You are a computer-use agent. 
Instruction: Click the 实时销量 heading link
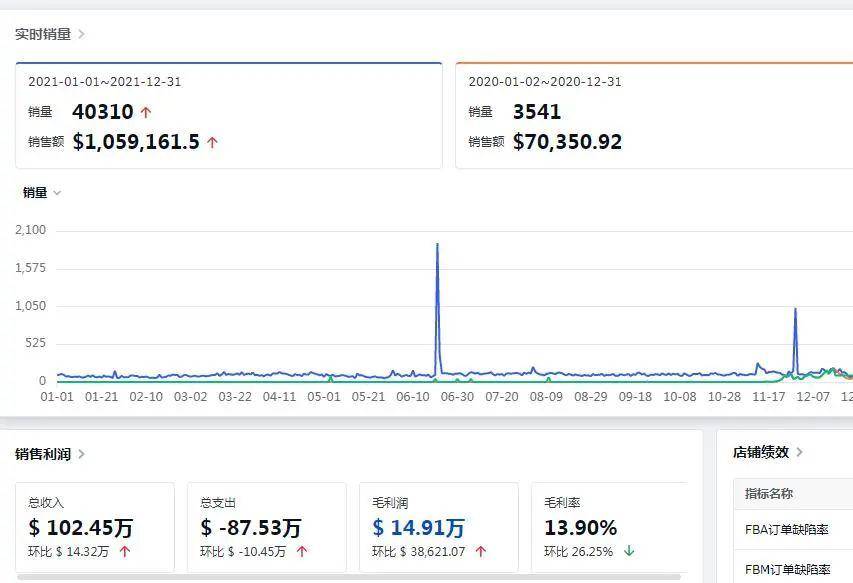tap(43, 34)
